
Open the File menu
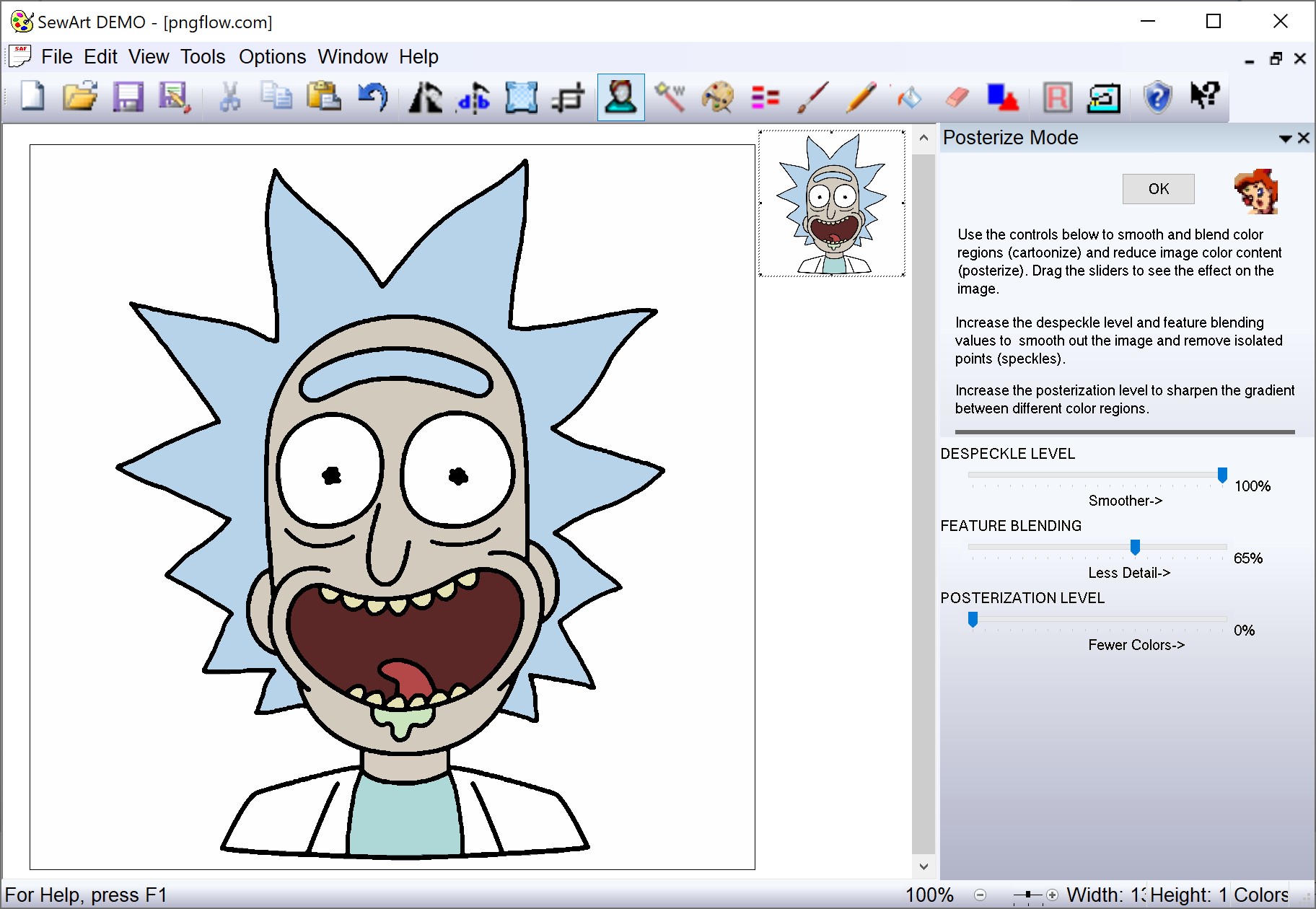[x=57, y=57]
